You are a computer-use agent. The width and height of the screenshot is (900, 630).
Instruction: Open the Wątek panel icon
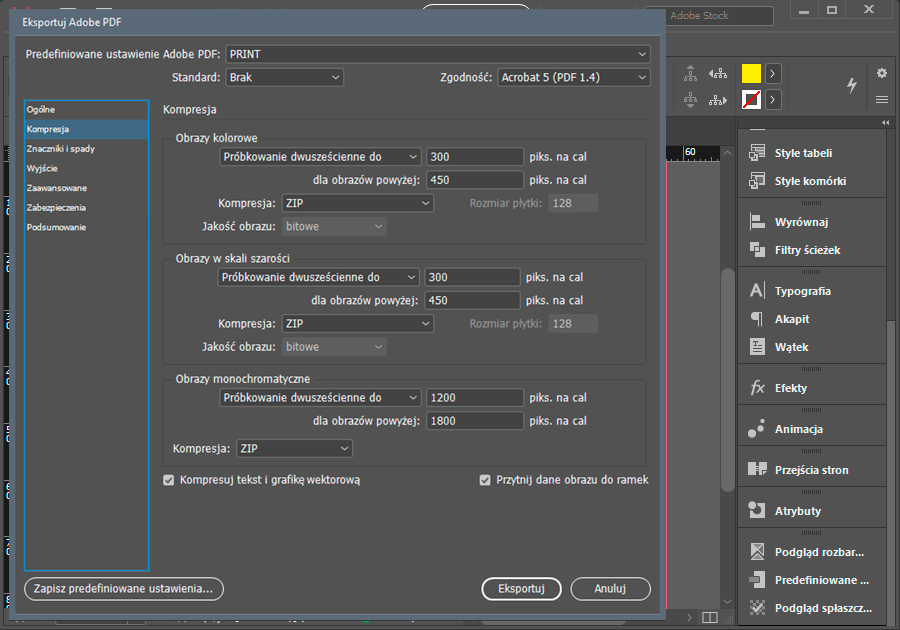click(x=757, y=347)
